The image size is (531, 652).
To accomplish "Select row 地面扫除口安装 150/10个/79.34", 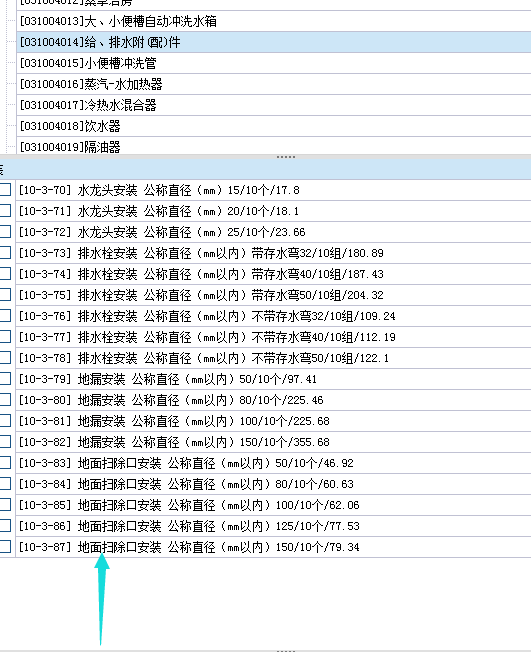I will tap(273, 547).
